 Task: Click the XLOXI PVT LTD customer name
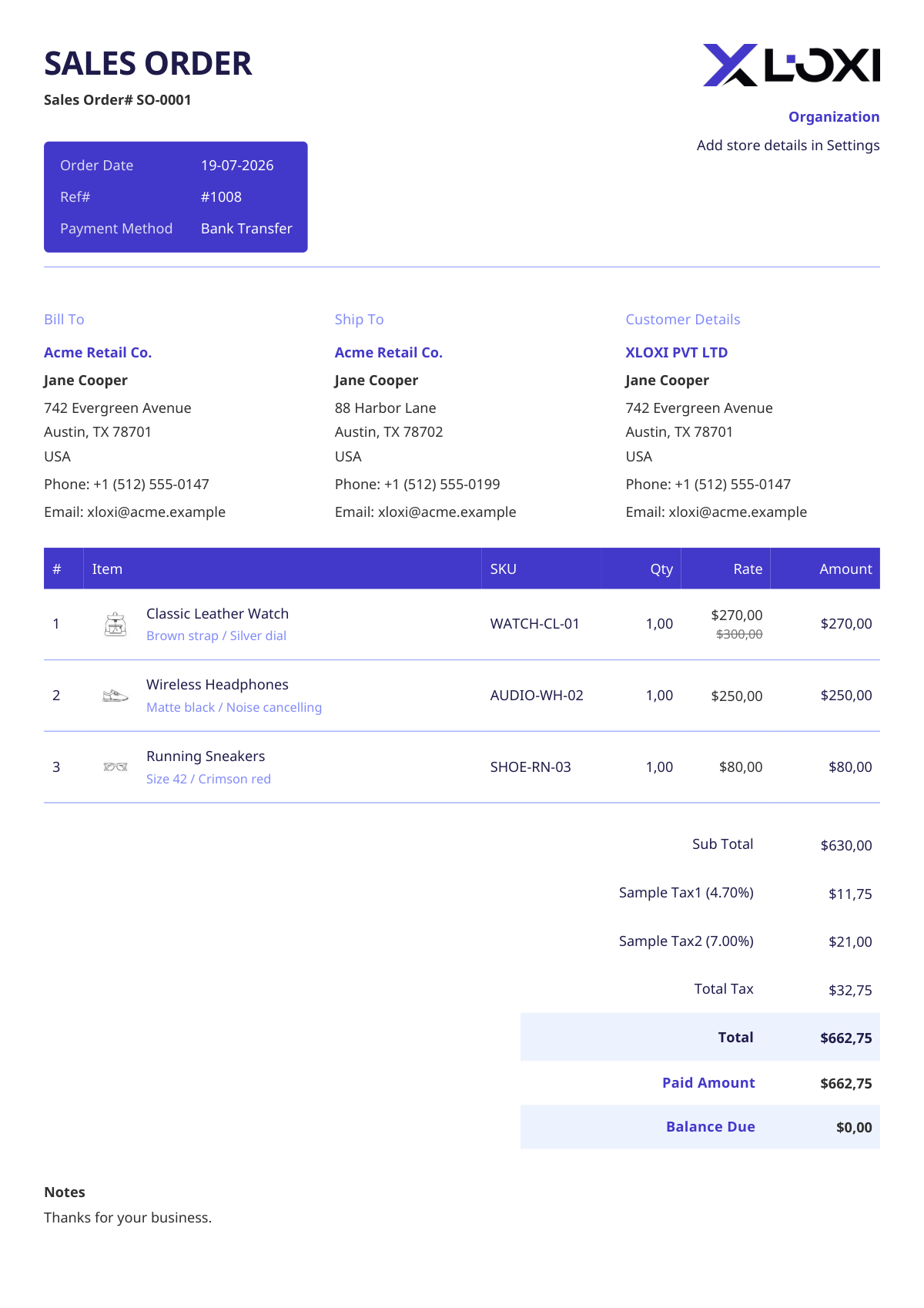click(x=677, y=352)
